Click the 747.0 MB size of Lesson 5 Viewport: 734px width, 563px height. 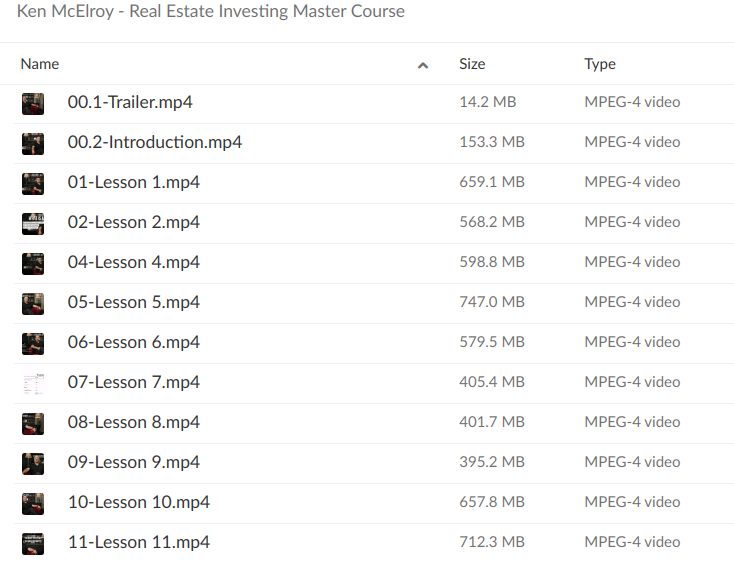(x=491, y=302)
